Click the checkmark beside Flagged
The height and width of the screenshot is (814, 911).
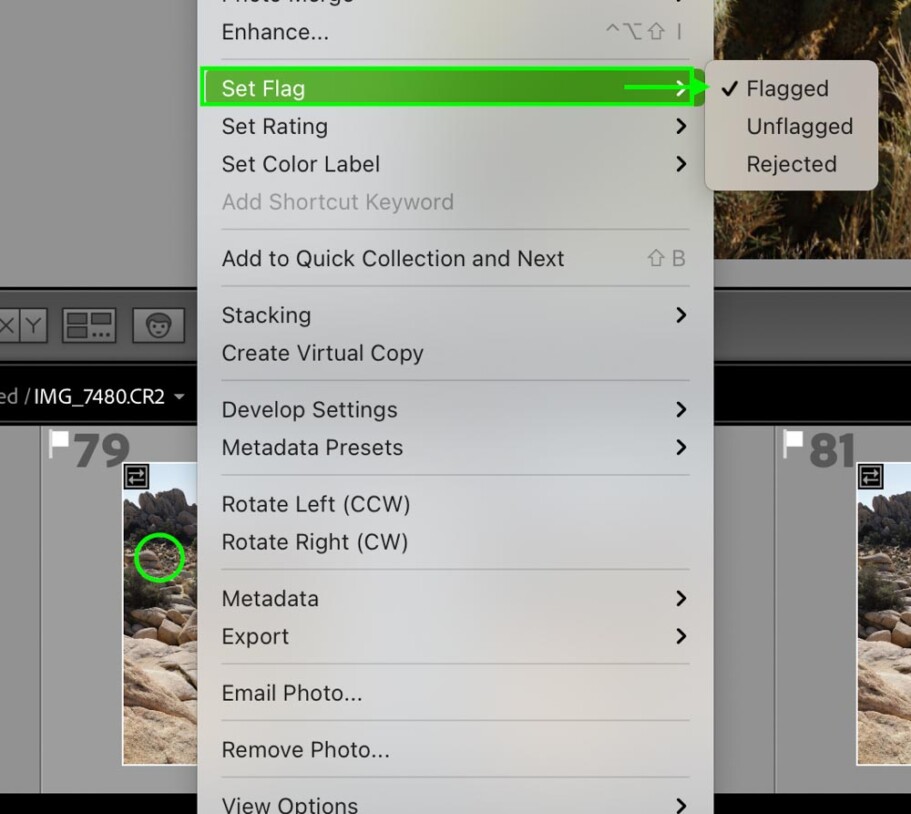tap(727, 89)
